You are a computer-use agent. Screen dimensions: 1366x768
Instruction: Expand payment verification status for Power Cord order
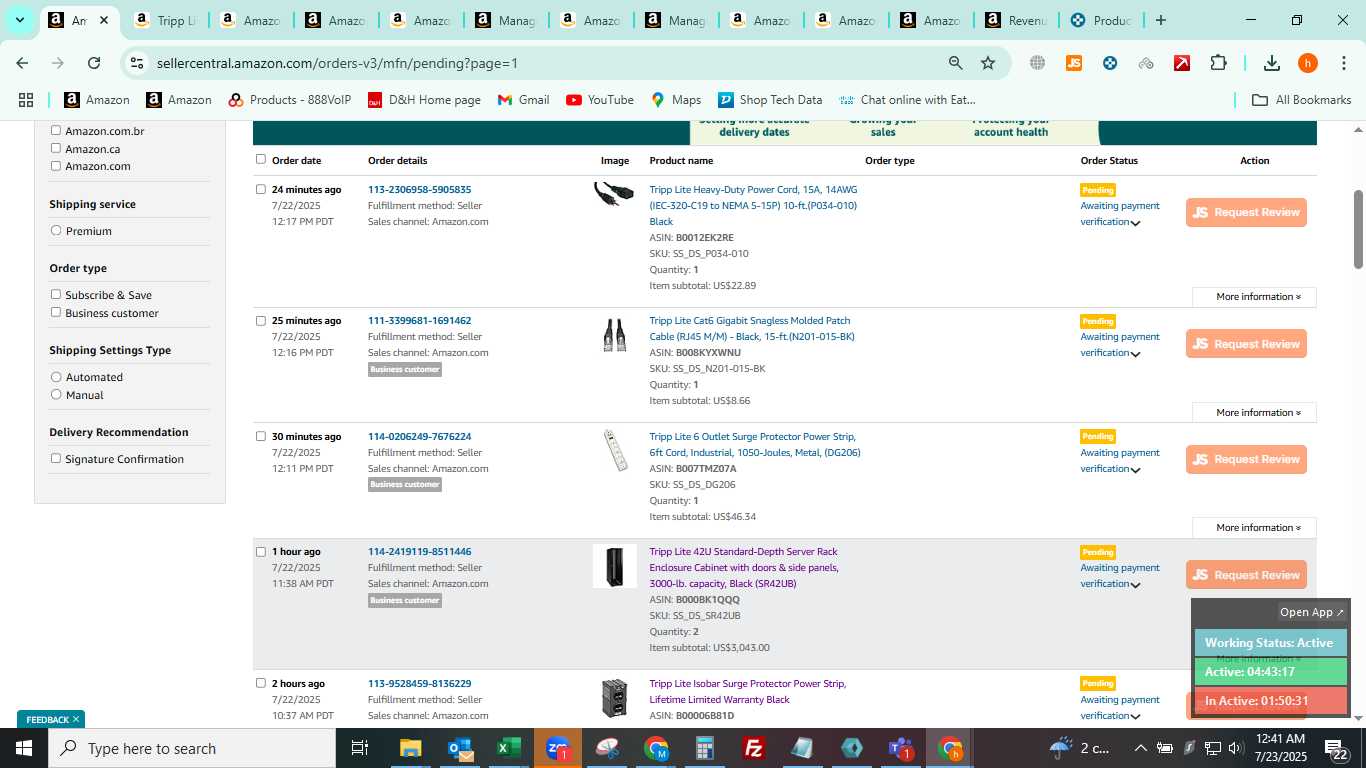pyautogui.click(x=1136, y=223)
